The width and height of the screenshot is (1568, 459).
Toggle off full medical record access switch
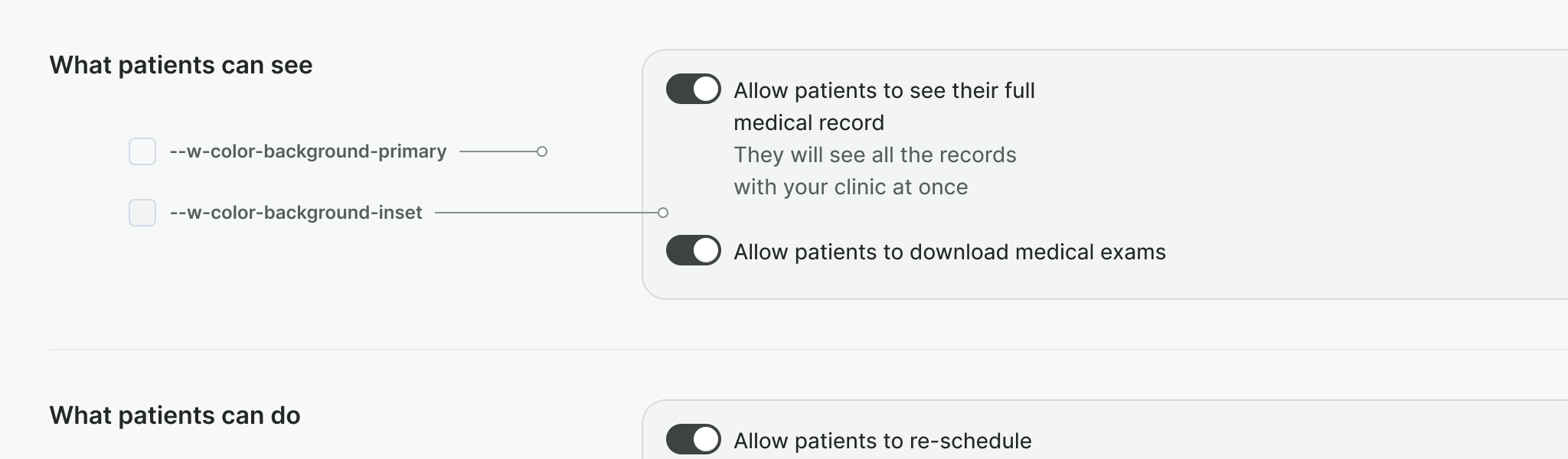pyautogui.click(x=693, y=89)
